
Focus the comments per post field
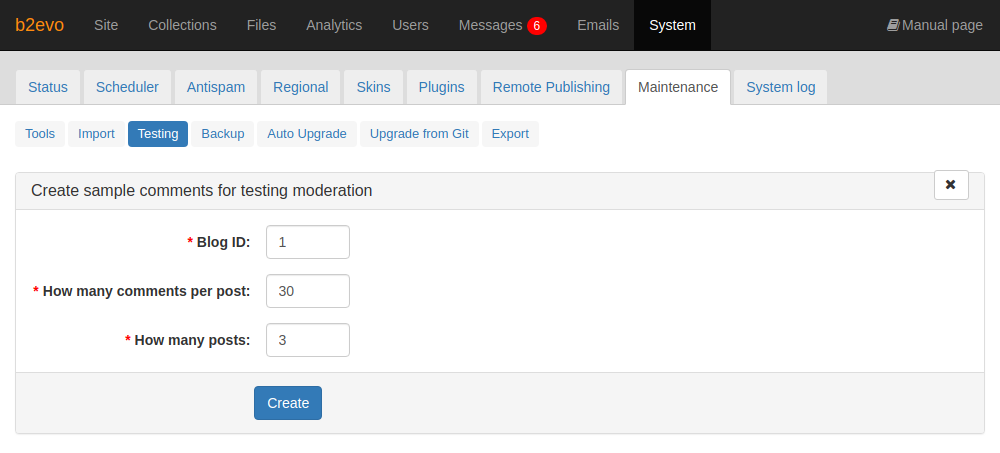point(308,291)
